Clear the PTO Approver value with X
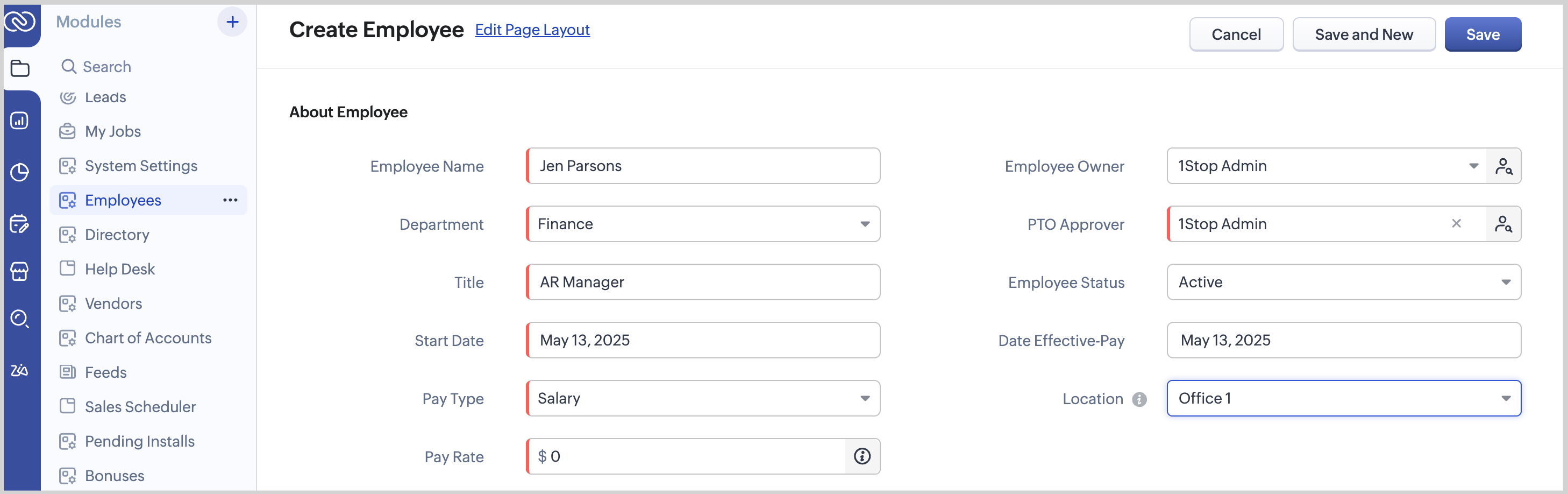The image size is (1568, 494). pyautogui.click(x=1456, y=223)
